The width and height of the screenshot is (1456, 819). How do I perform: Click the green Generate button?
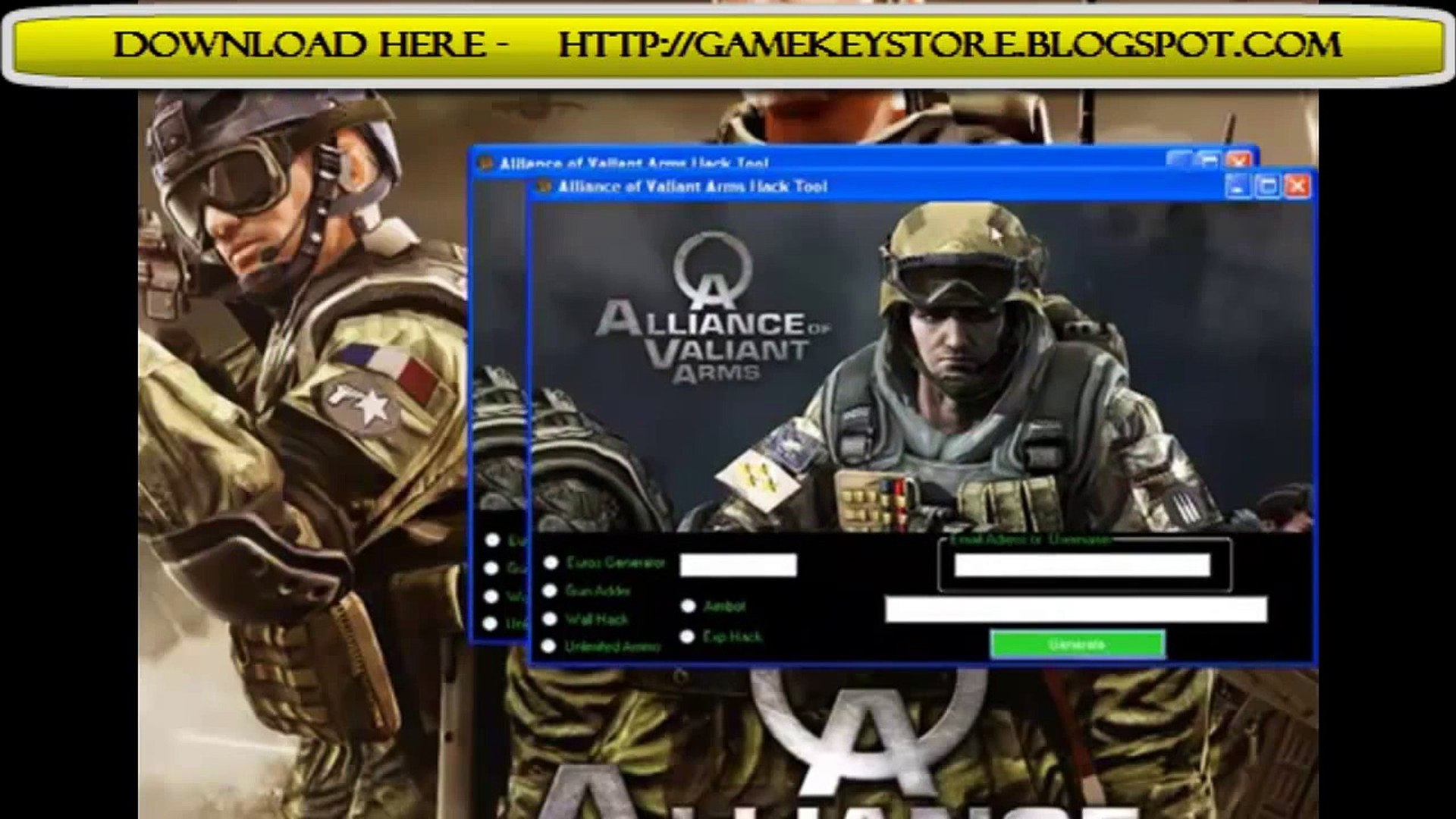tap(1078, 645)
